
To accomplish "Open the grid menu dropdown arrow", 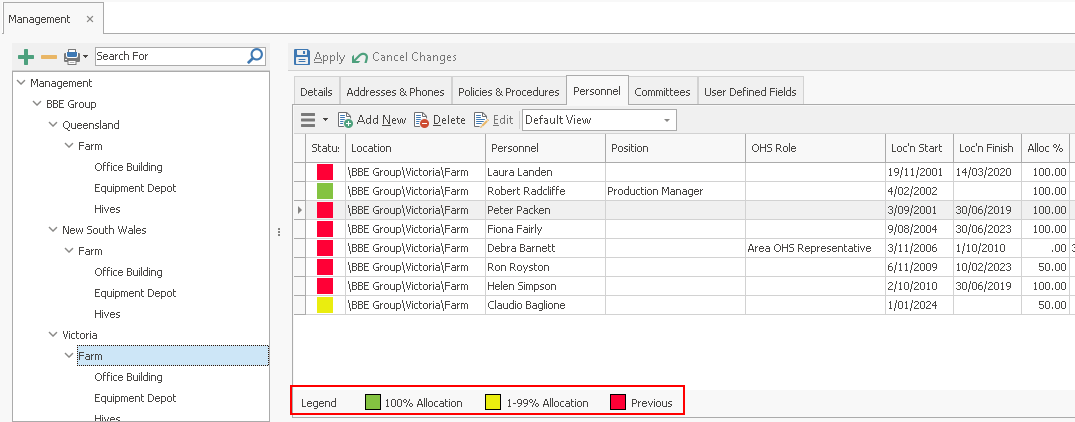I will click(325, 120).
